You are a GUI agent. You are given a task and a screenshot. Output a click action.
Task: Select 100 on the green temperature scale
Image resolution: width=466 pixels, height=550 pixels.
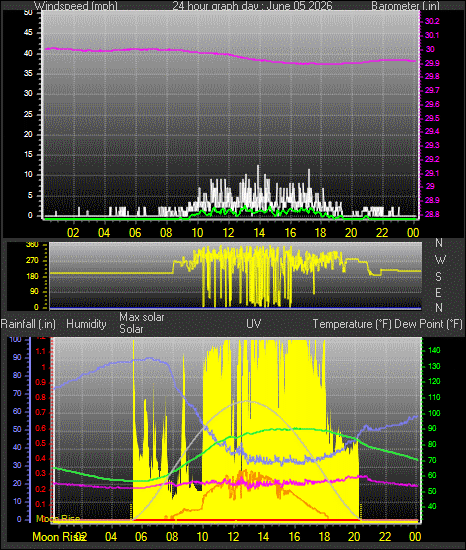[x=434, y=413]
